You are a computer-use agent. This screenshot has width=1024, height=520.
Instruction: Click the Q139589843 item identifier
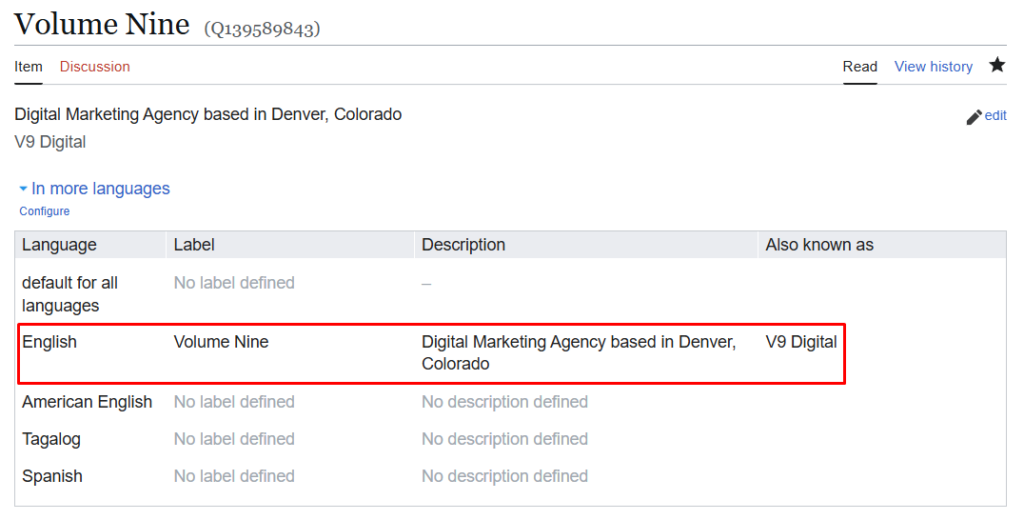point(262,29)
